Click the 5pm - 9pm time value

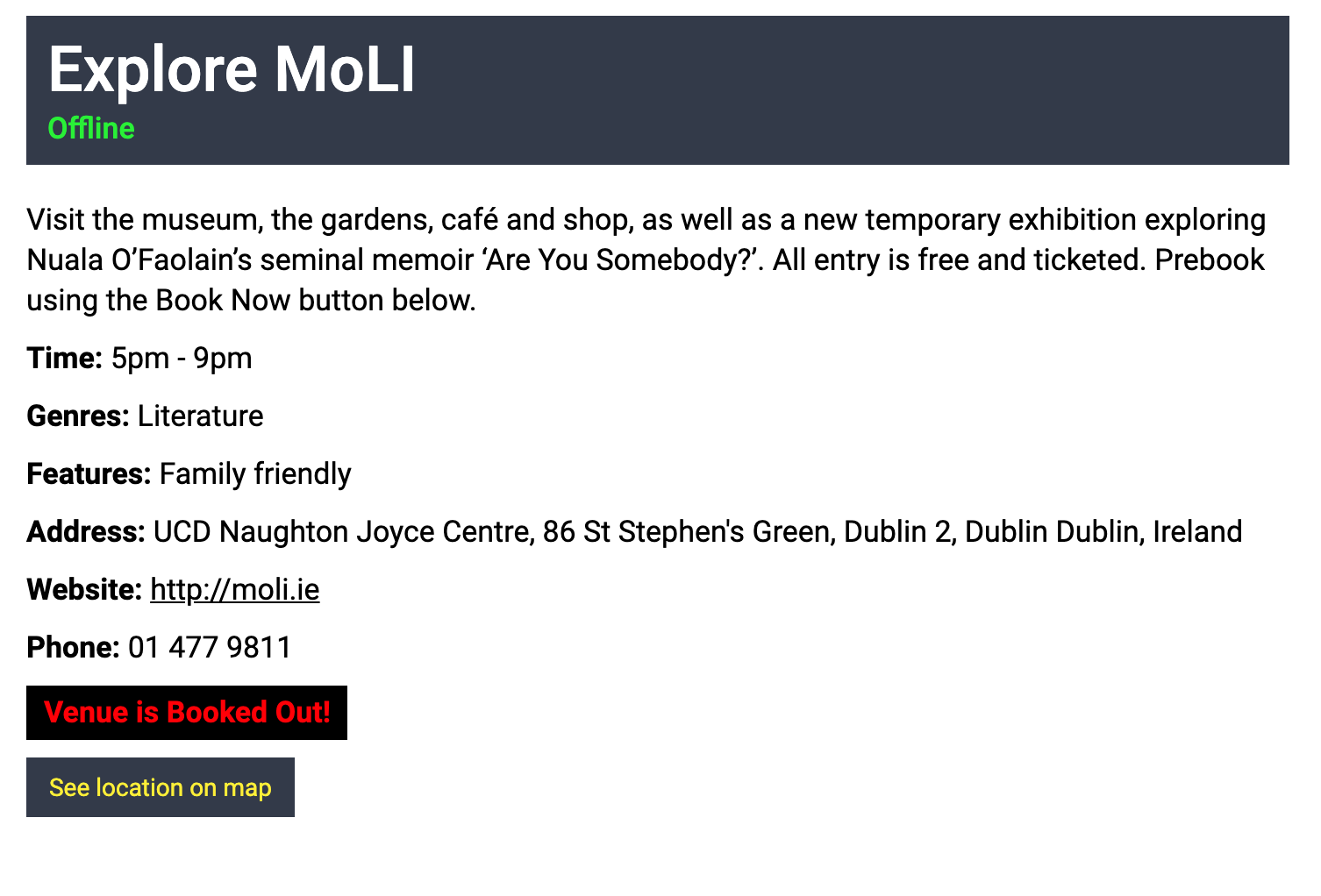pyautogui.click(x=182, y=358)
